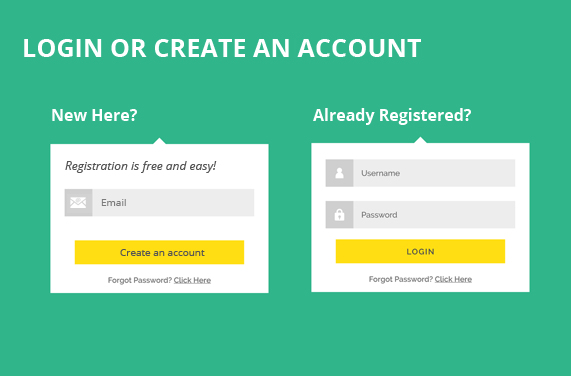The height and width of the screenshot is (376, 571).
Task: Click the Password placeholder text
Action: pos(379,215)
